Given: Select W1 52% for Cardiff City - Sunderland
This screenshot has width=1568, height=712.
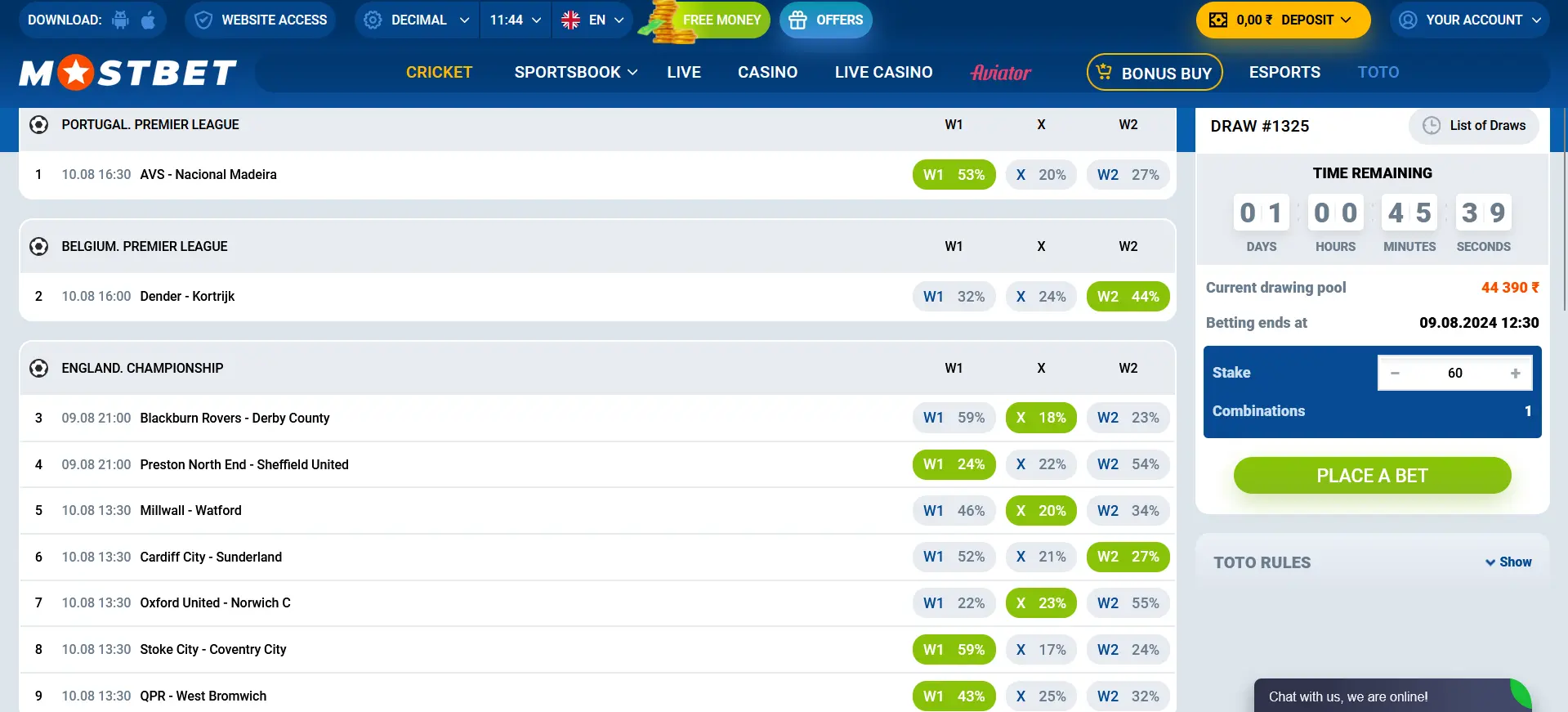Looking at the screenshot, I should coord(954,557).
